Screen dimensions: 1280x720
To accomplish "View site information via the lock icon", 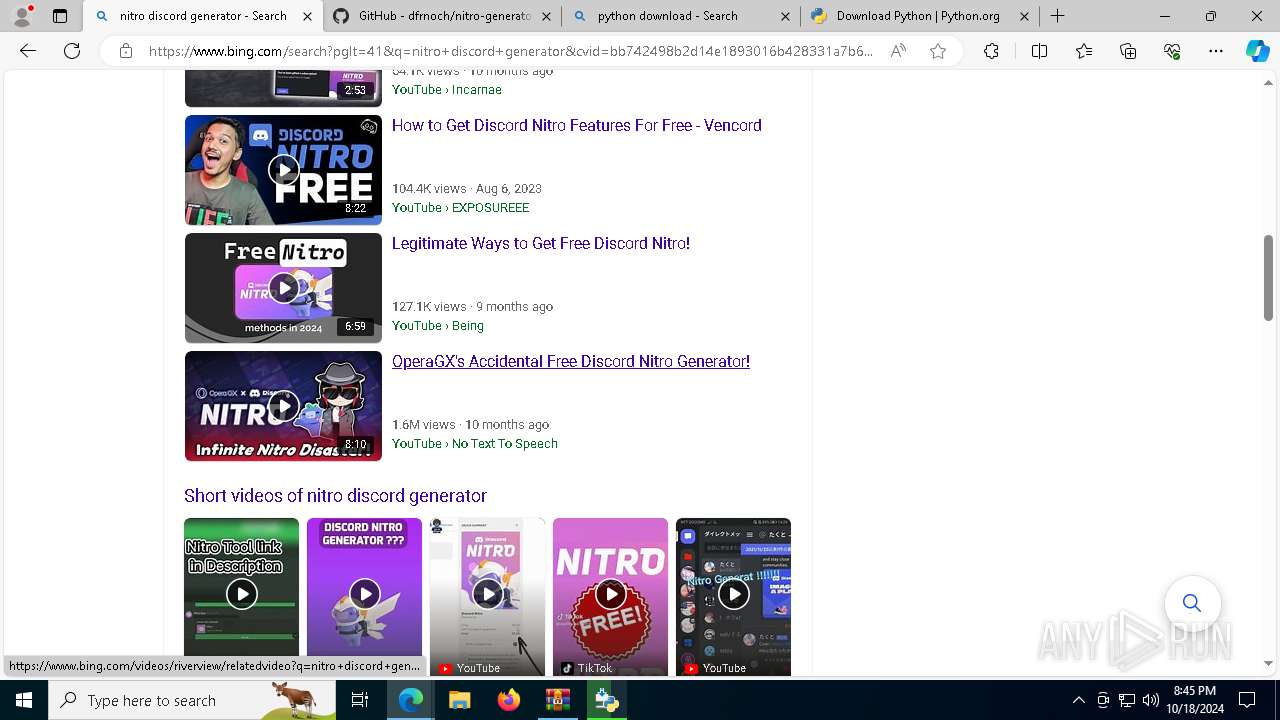I will pyautogui.click(x=126, y=51).
